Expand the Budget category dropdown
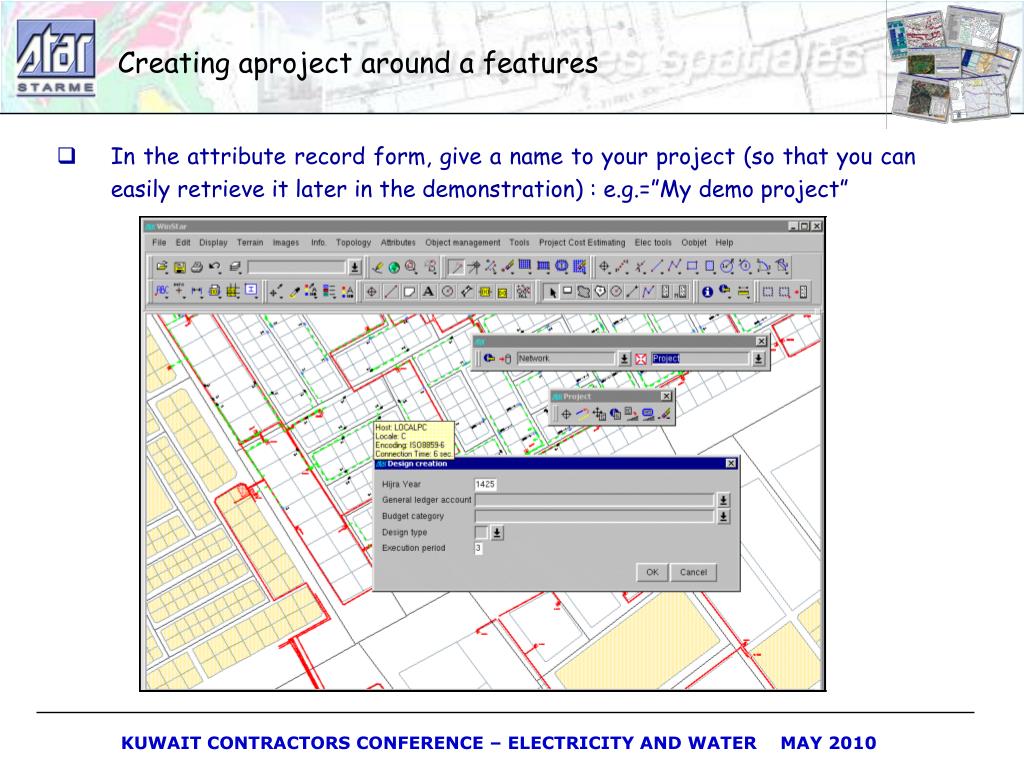 tap(724, 517)
